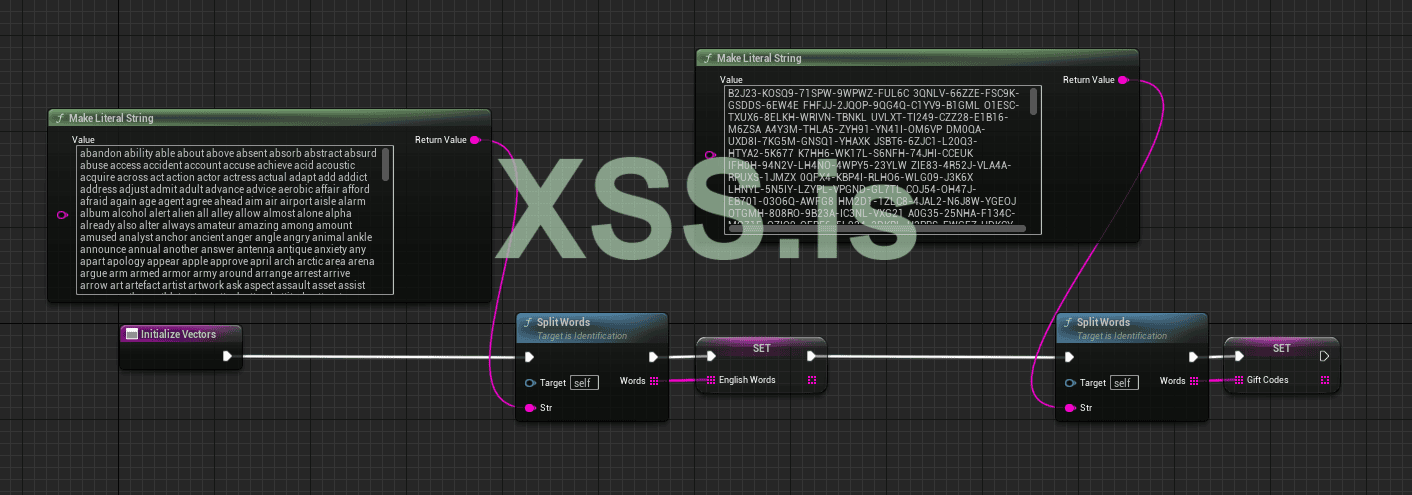Click the vertical scrollbar in the English words text box
The width and height of the screenshot is (1412, 495).
tap(386, 164)
